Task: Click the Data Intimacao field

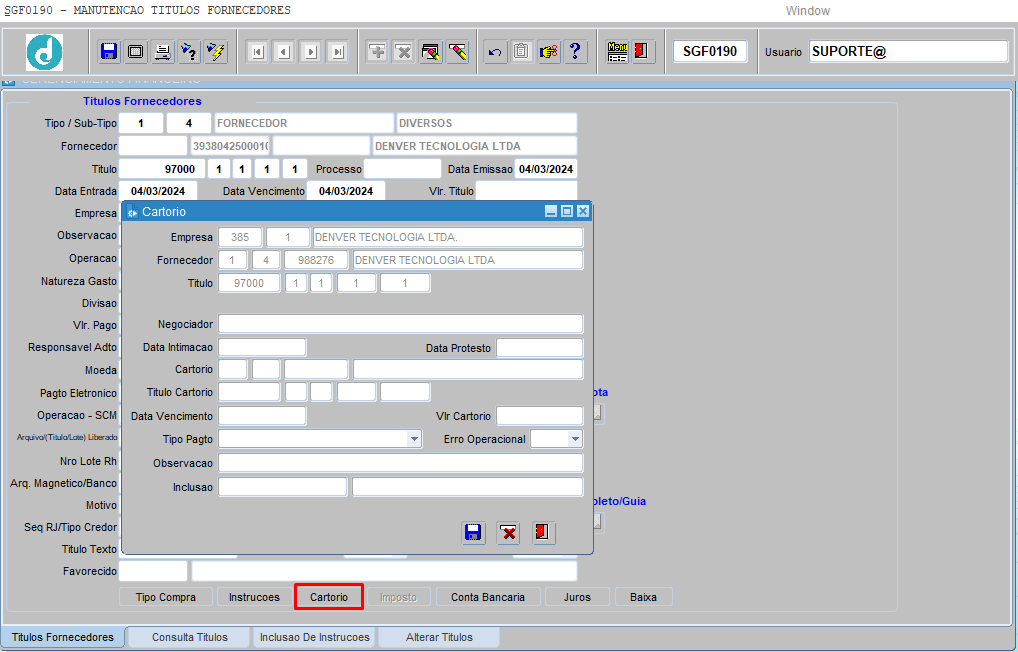Action: click(x=262, y=347)
